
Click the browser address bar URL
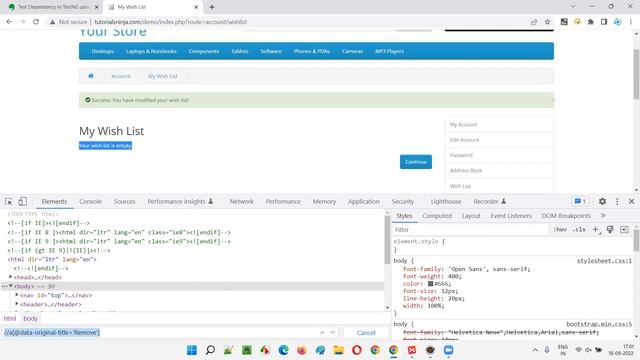pyautogui.click(x=171, y=22)
